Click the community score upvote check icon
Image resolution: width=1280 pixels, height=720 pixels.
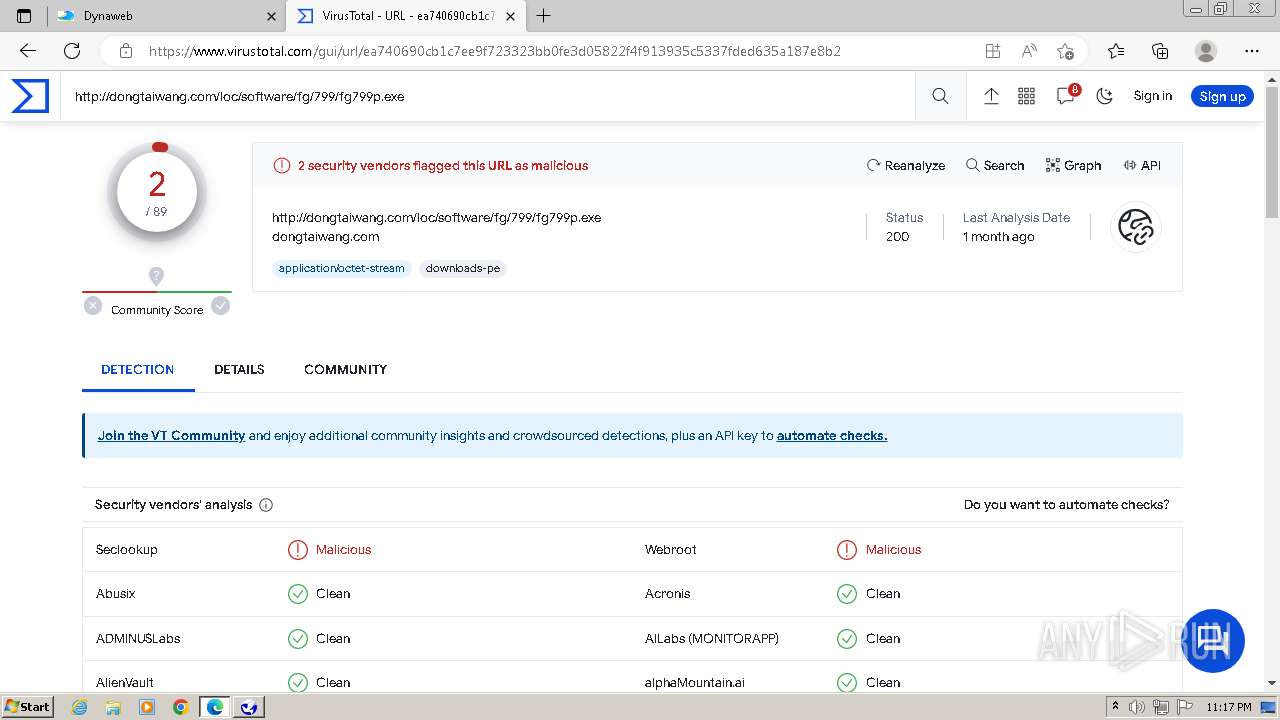tap(221, 306)
